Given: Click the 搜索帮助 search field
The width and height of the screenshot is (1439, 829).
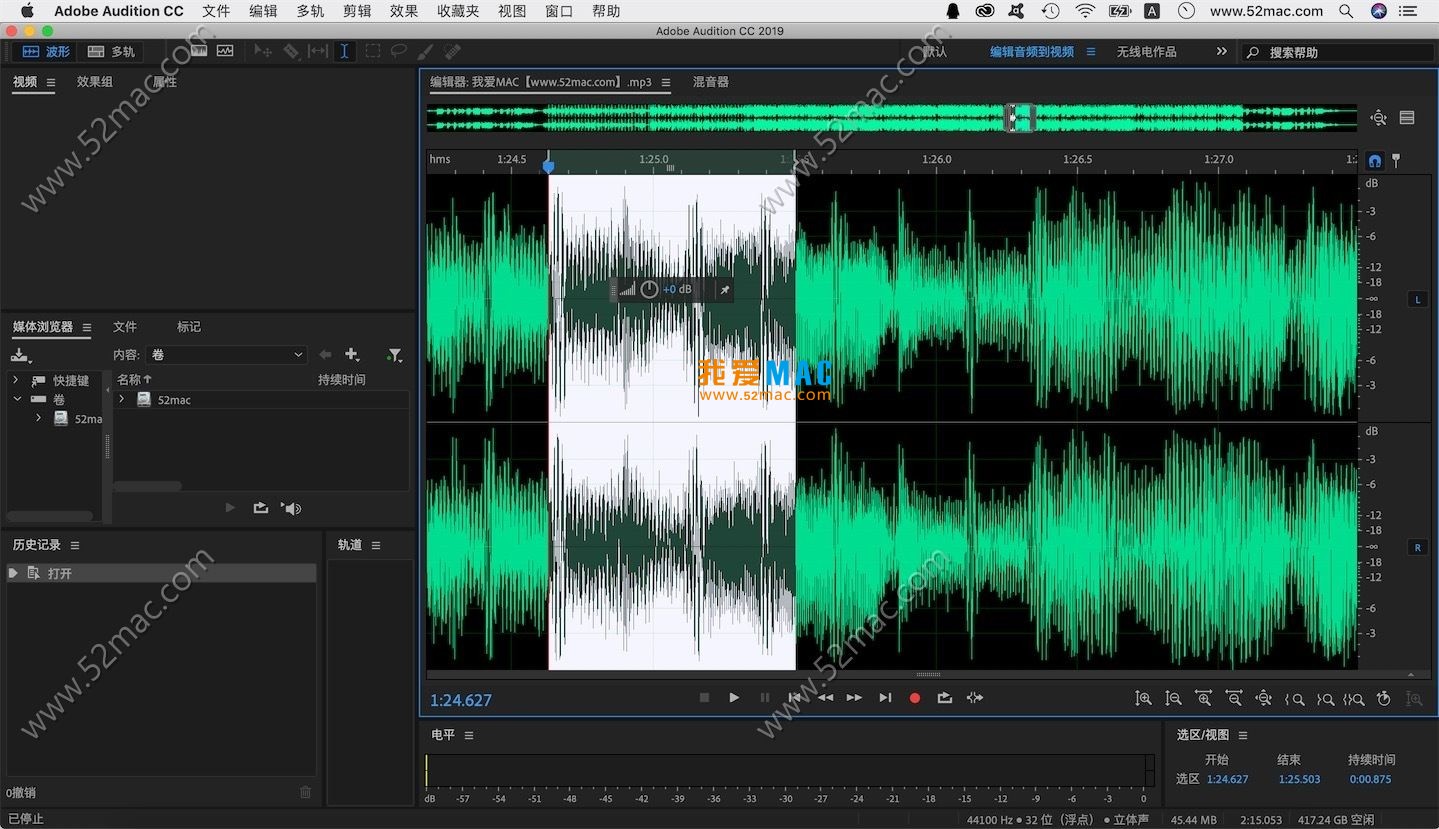Looking at the screenshot, I should coord(1337,52).
